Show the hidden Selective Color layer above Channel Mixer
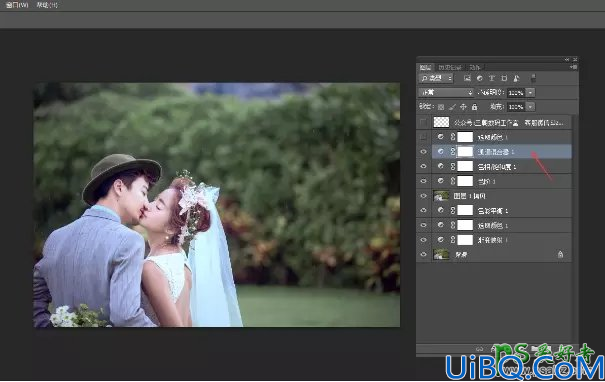 [x=424, y=137]
